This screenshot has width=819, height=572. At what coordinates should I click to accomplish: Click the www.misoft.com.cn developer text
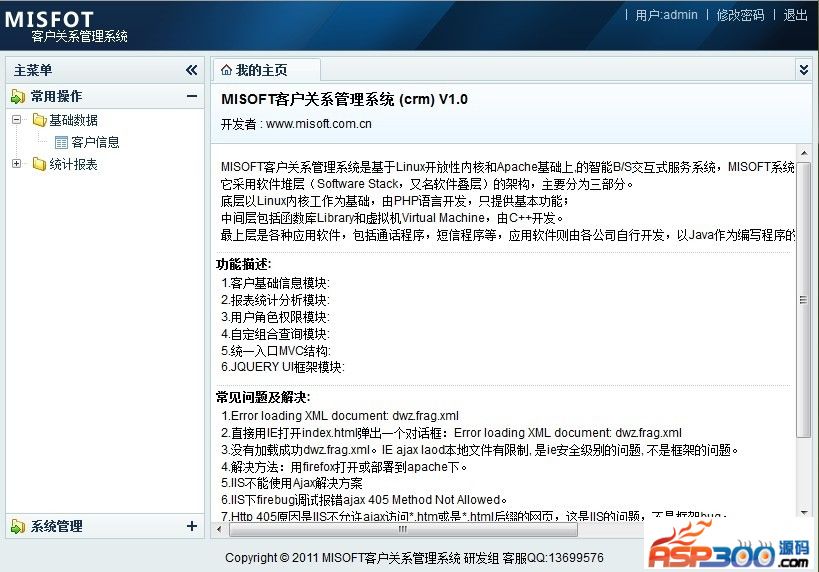coord(319,124)
